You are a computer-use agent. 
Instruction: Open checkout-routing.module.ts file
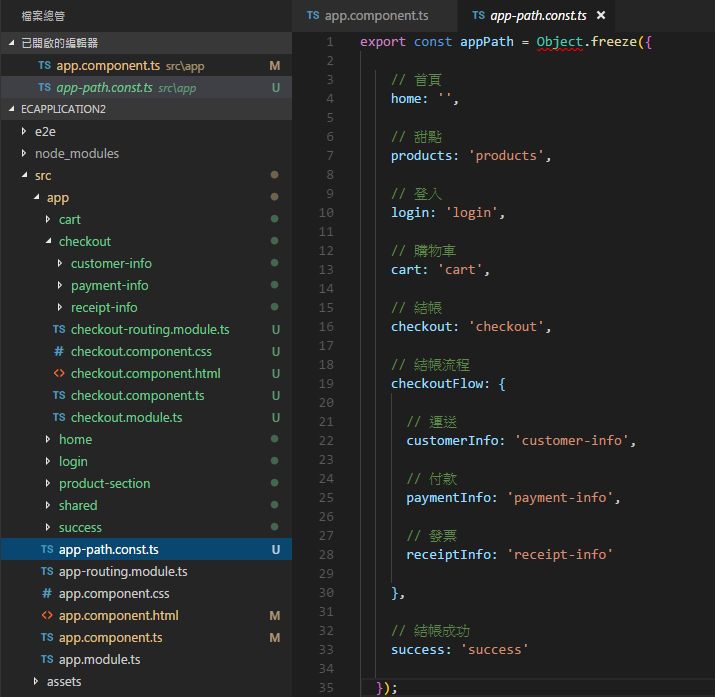146,329
